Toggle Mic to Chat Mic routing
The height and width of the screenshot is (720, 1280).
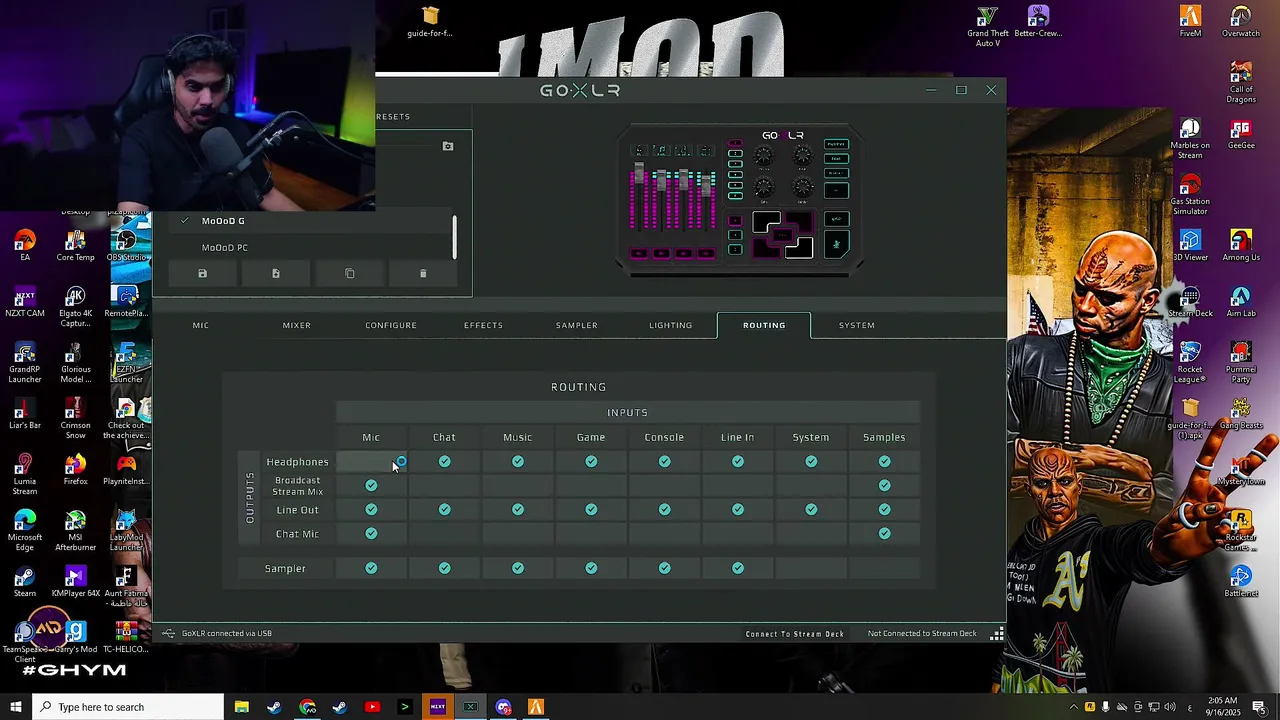point(371,534)
